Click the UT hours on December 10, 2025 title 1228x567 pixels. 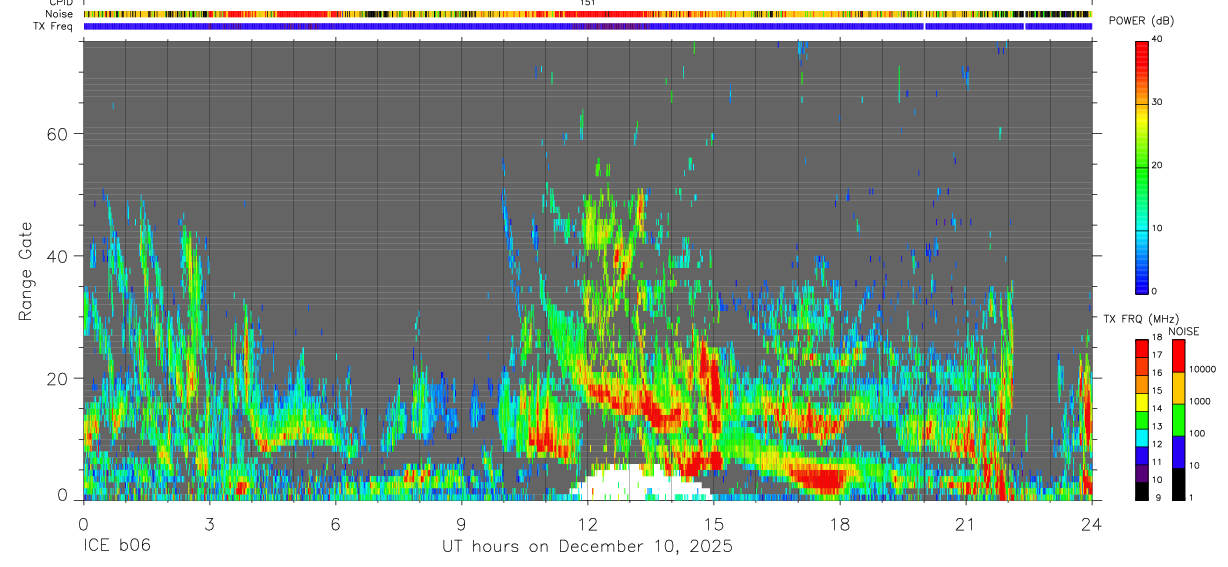click(587, 547)
